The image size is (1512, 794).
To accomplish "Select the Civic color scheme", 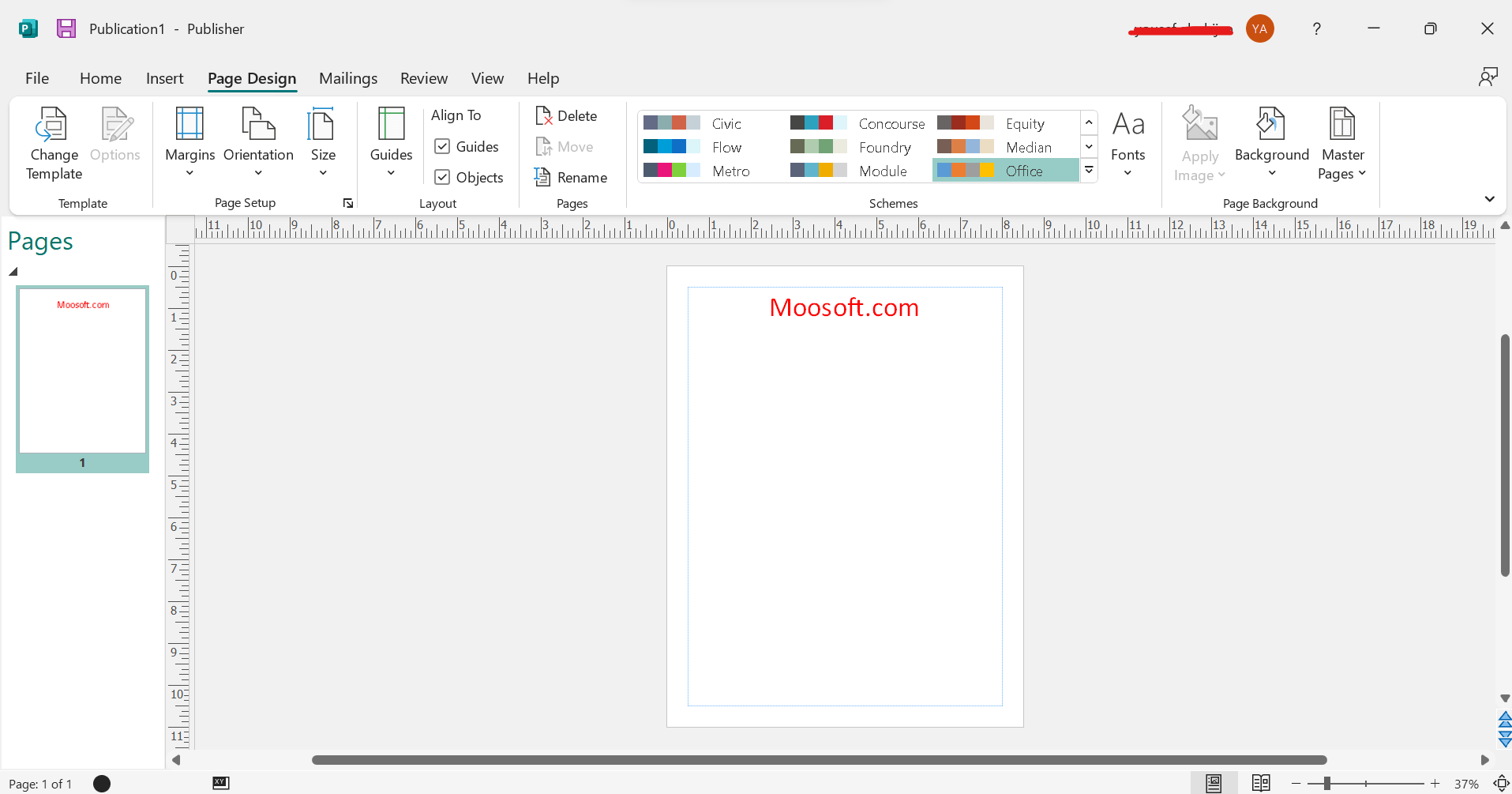I will point(712,123).
